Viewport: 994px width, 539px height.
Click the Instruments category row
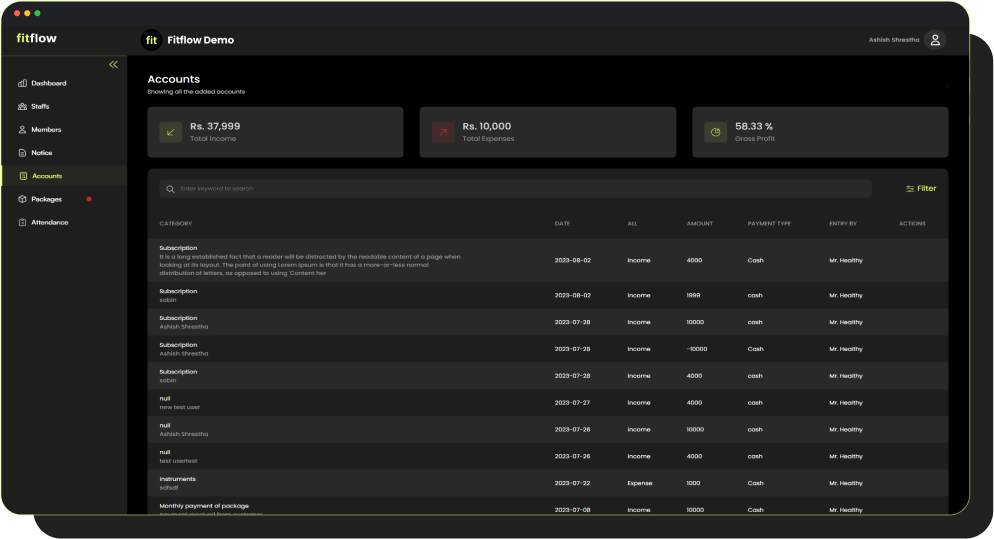tap(548, 483)
